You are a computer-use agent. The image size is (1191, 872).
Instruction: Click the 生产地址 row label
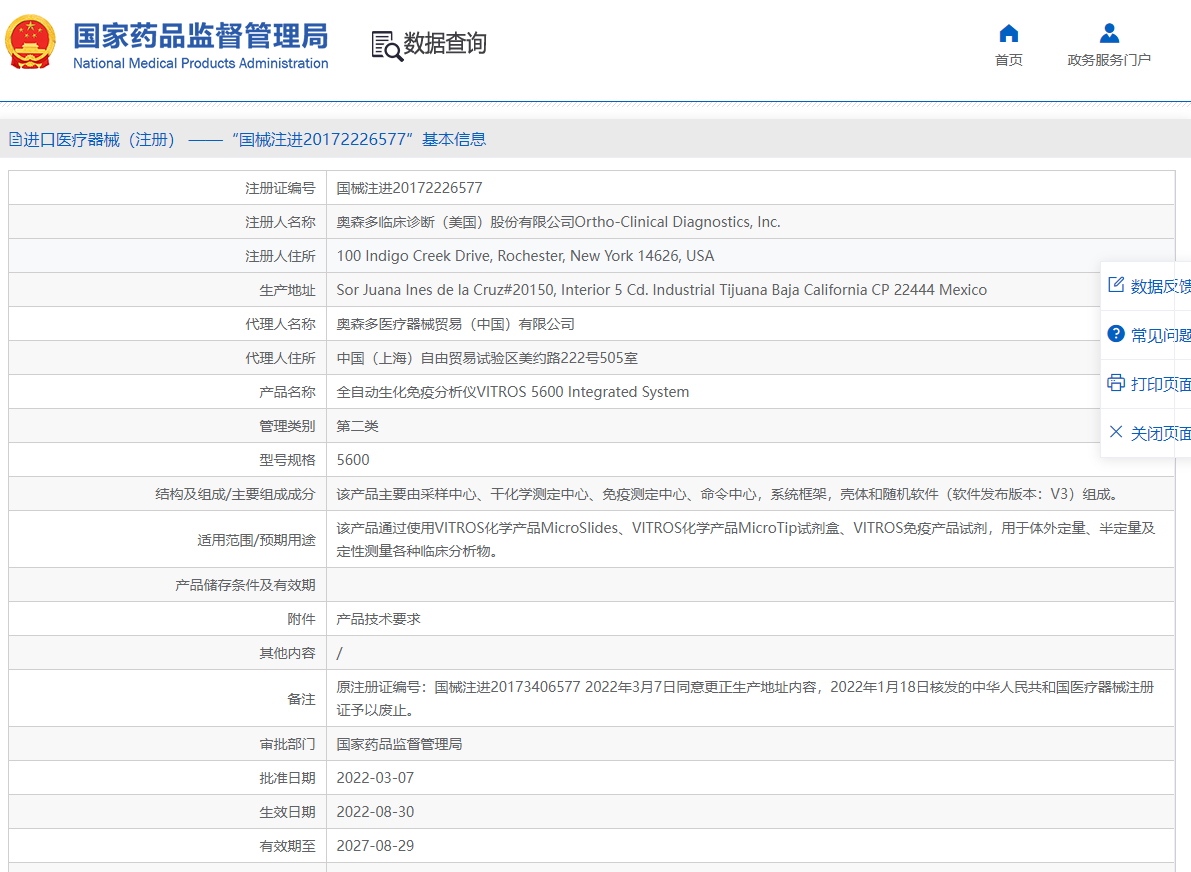coord(287,290)
